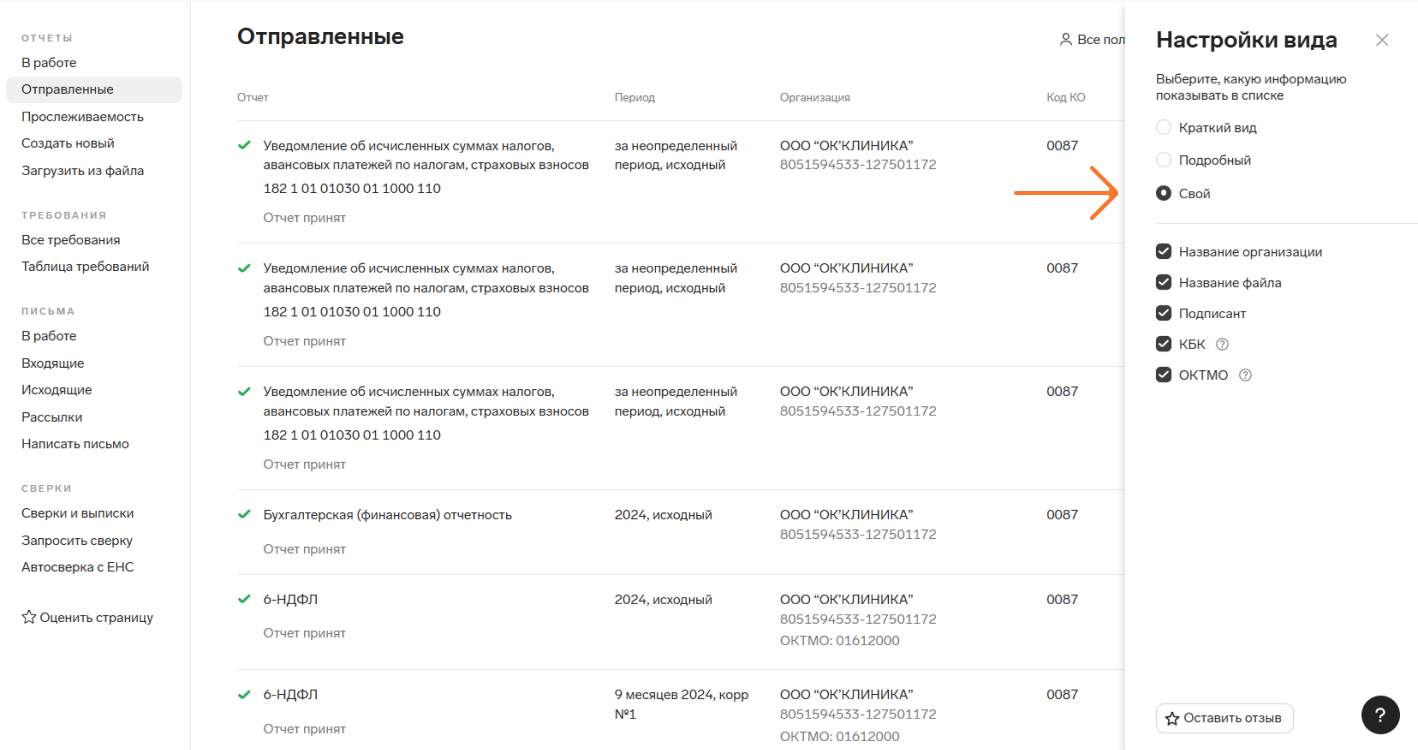
Task: Click the help icon next to КБК
Action: [1222, 344]
